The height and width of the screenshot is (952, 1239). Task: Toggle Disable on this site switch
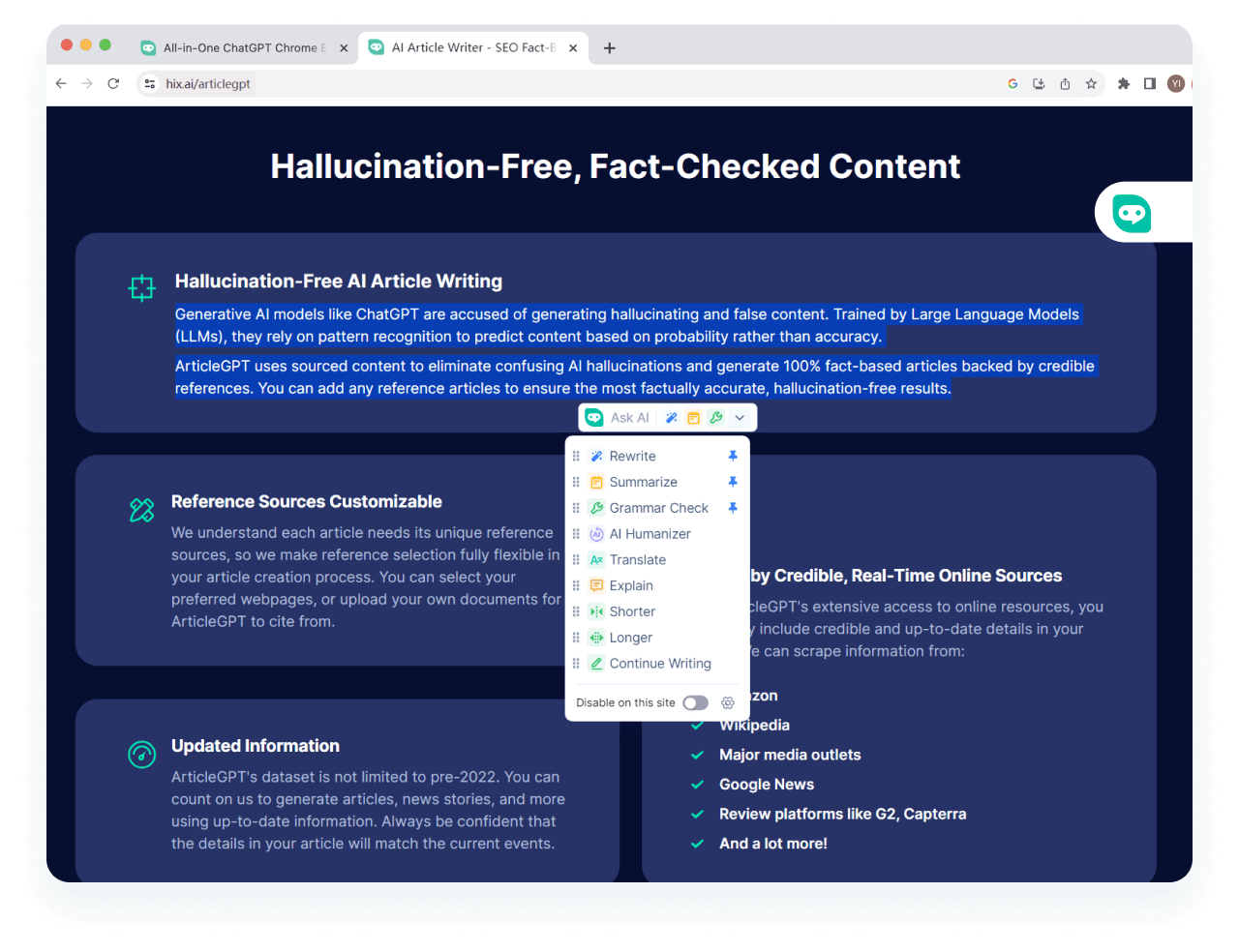tap(695, 702)
